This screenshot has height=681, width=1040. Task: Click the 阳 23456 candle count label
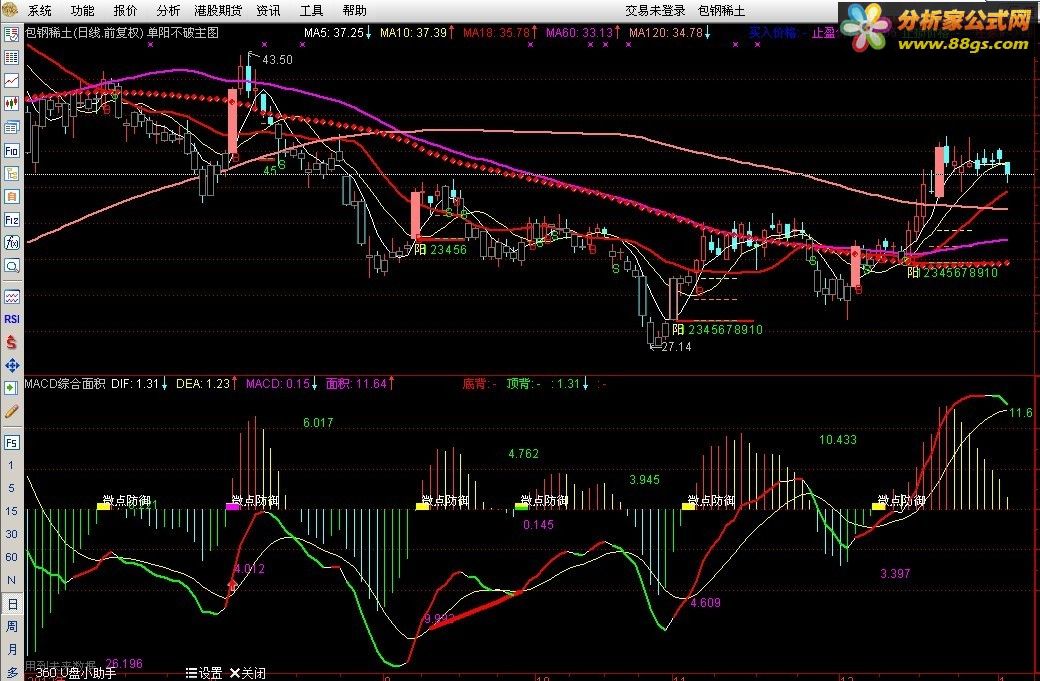[x=440, y=250]
